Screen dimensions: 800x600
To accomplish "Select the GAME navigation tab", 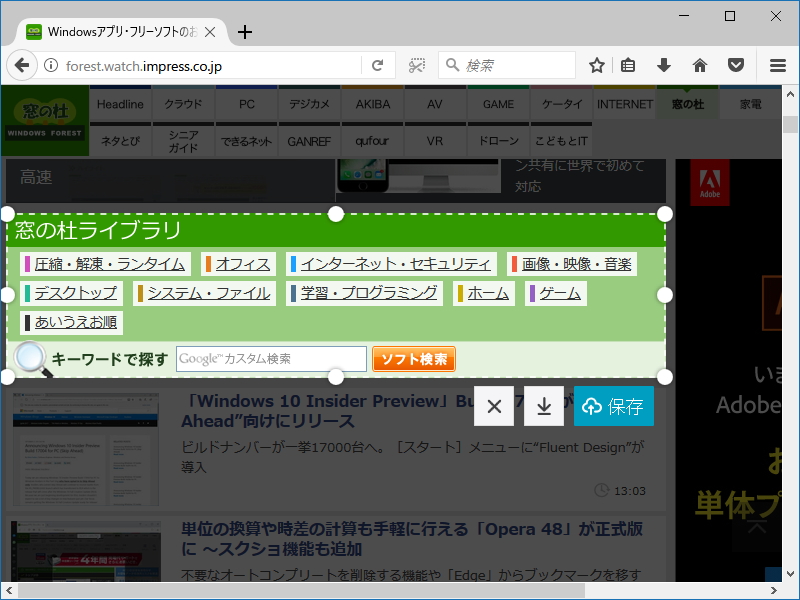I will [497, 102].
